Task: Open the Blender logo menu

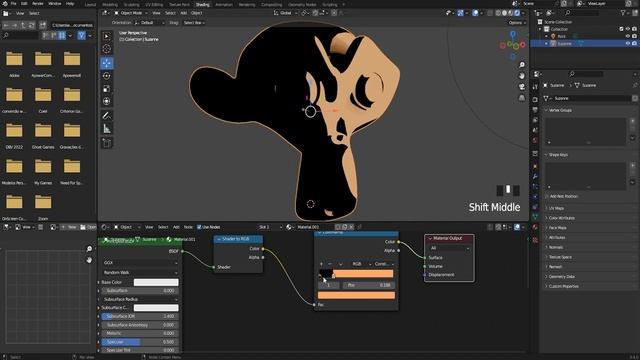Action: (x=4, y=4)
